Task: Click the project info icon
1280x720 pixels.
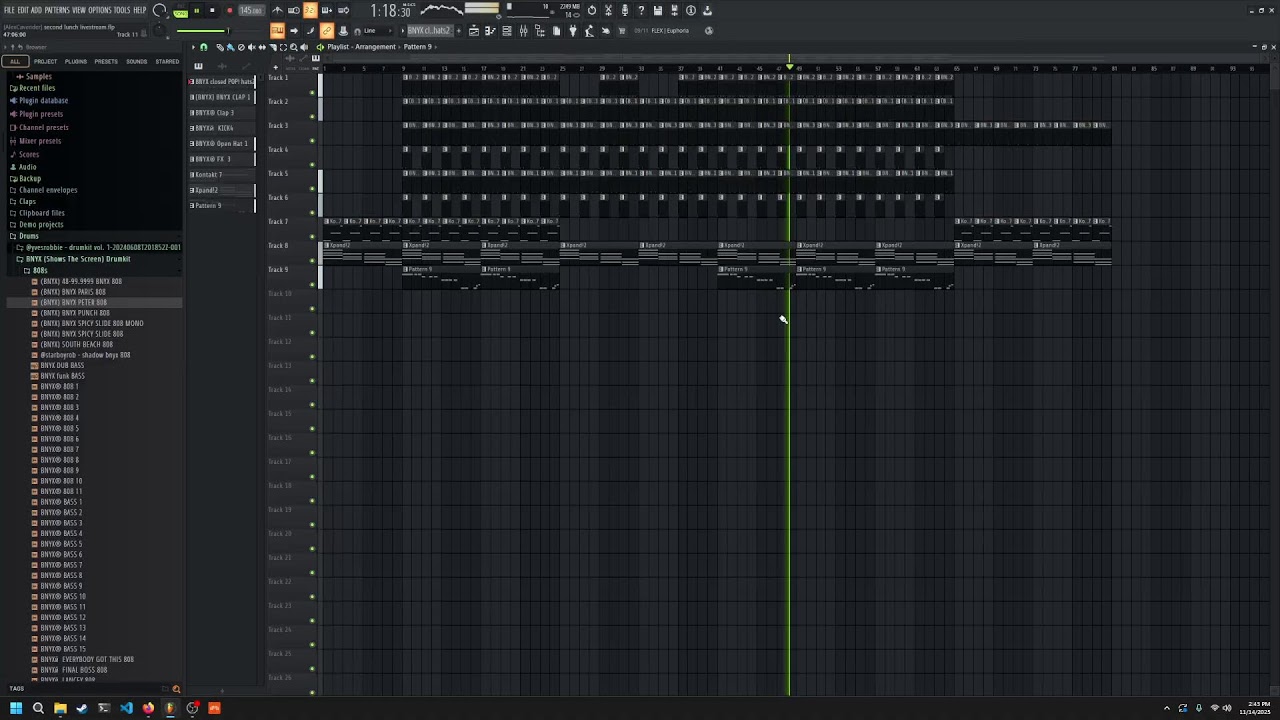Action: tap(690, 10)
